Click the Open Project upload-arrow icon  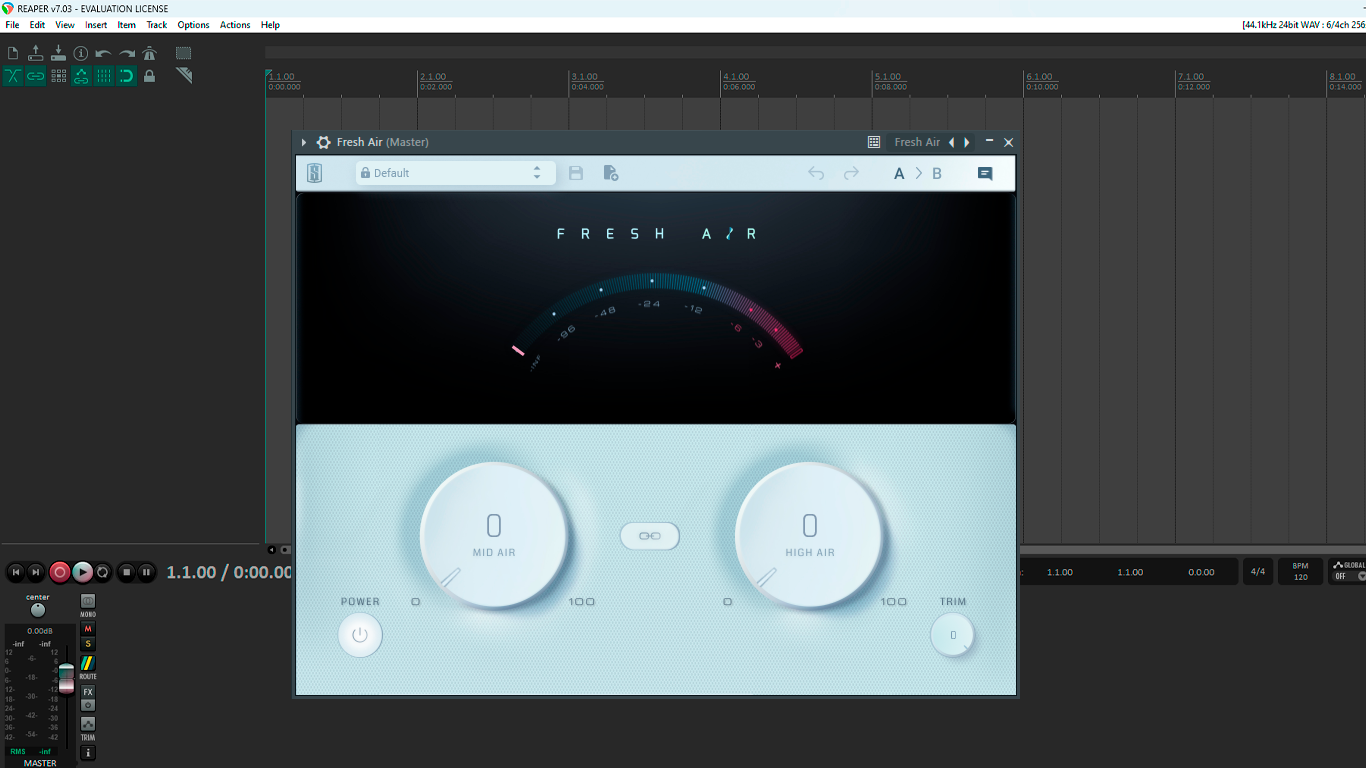click(x=36, y=53)
